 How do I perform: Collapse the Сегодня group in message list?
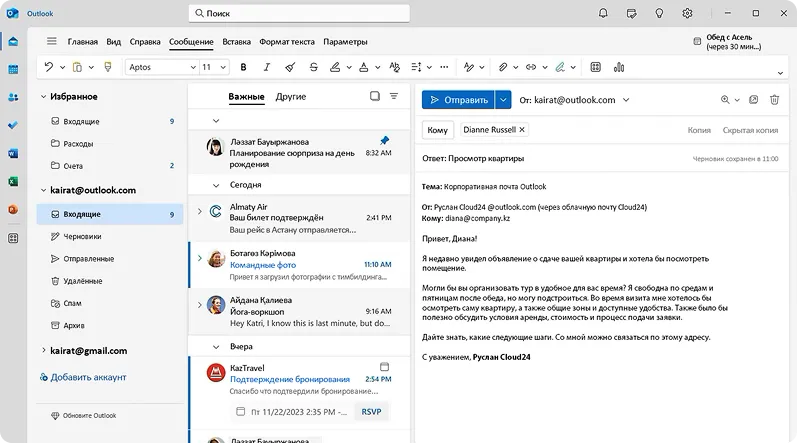pyautogui.click(x=216, y=185)
